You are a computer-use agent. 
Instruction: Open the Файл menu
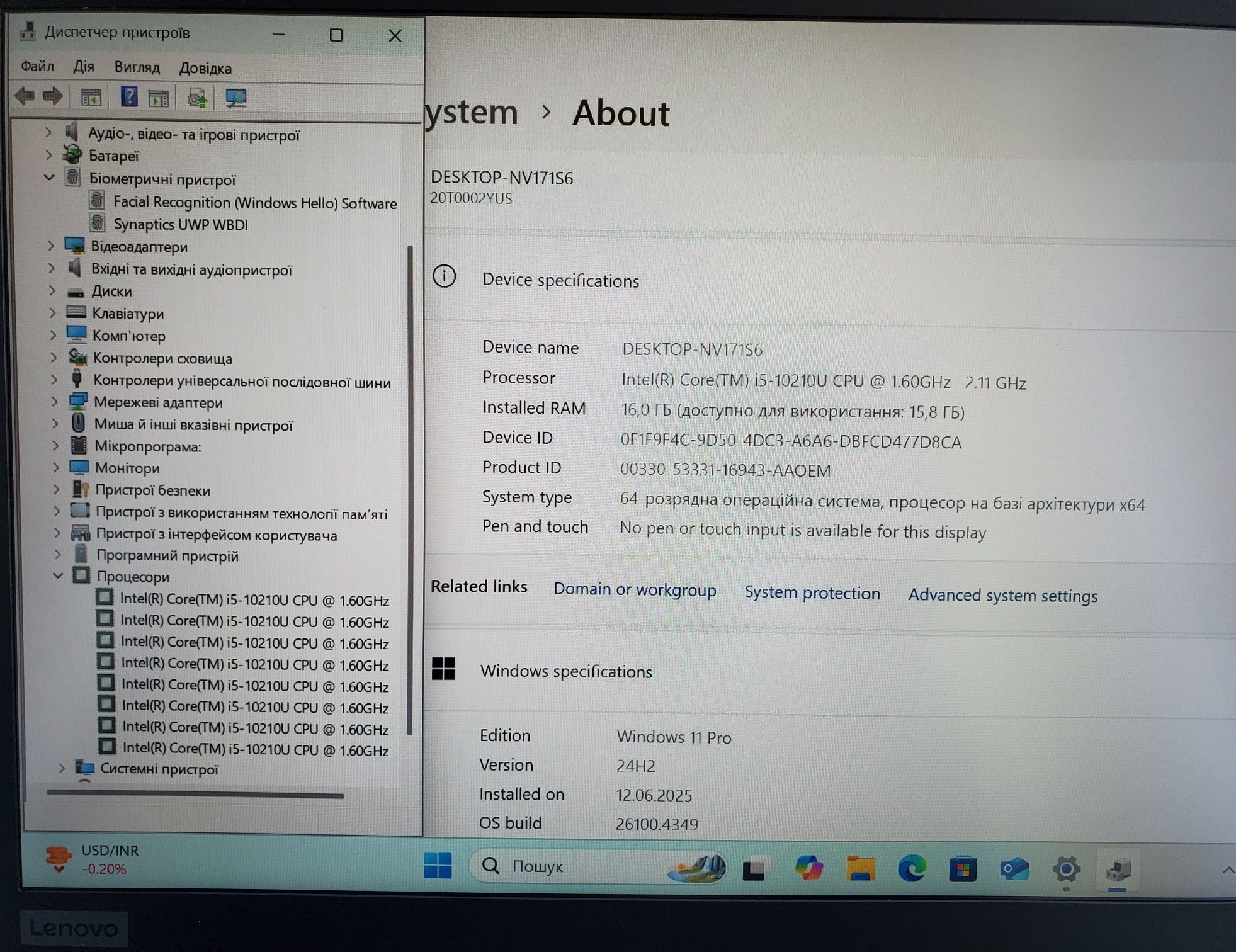37,66
